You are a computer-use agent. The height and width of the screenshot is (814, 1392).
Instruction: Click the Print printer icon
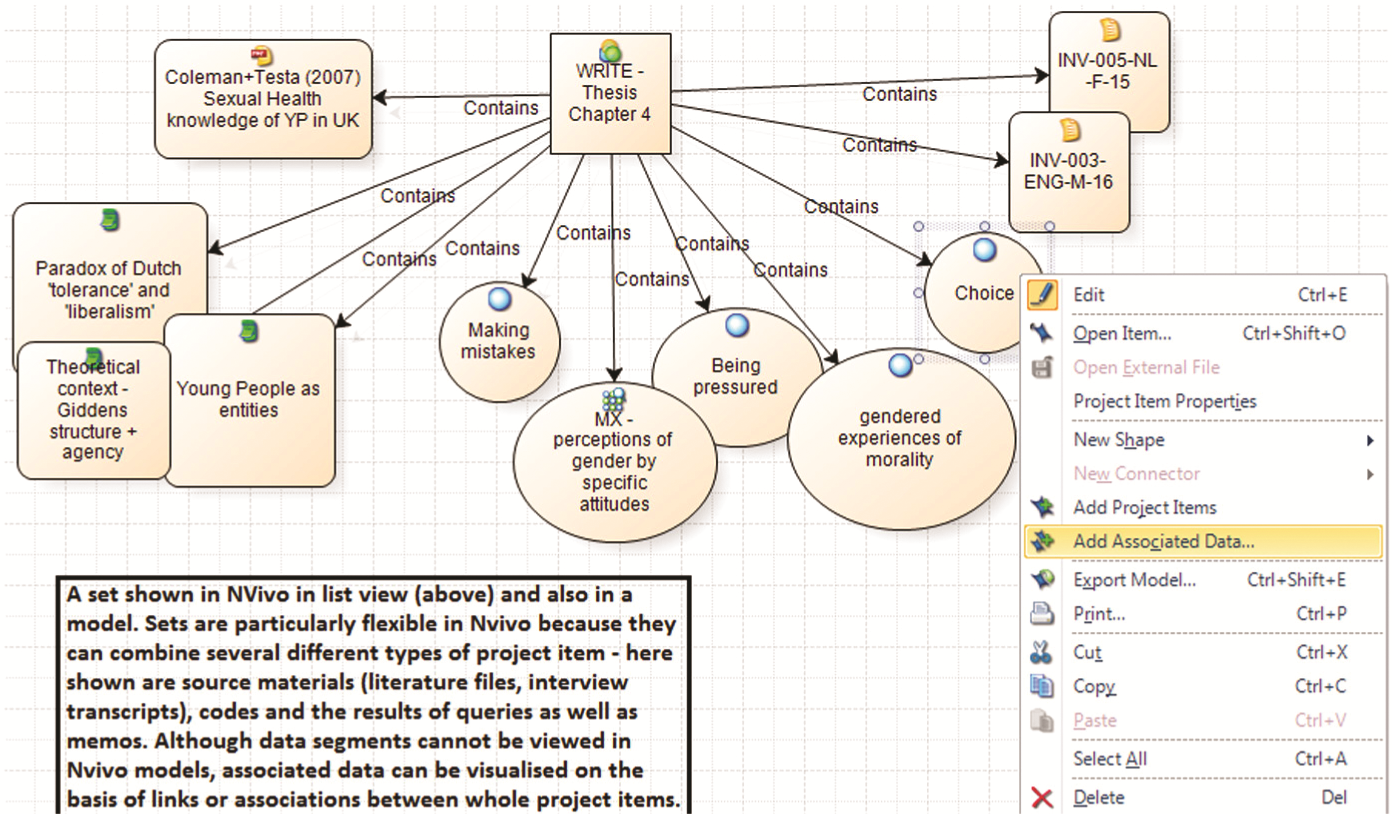(1042, 614)
